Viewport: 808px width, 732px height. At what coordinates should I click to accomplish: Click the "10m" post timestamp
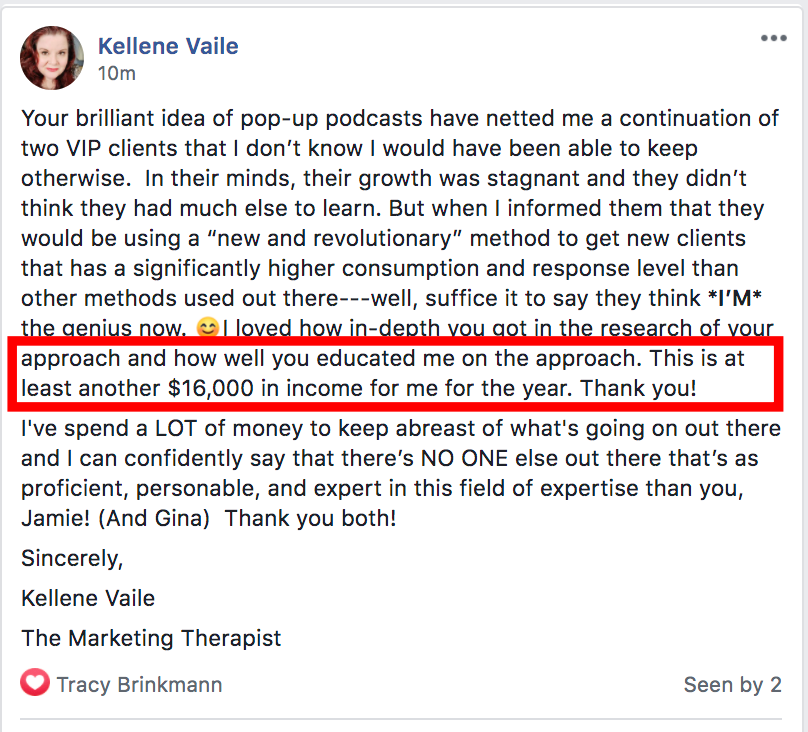coord(116,73)
